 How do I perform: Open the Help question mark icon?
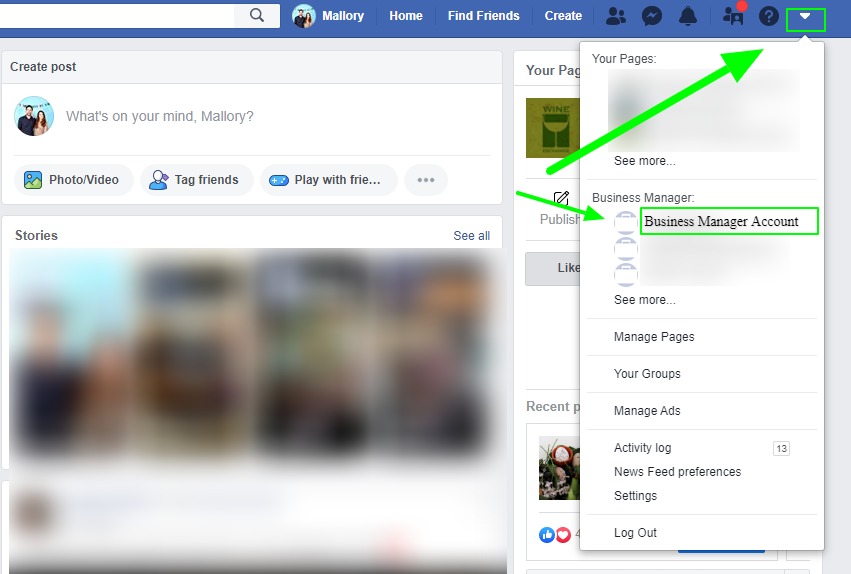769,16
